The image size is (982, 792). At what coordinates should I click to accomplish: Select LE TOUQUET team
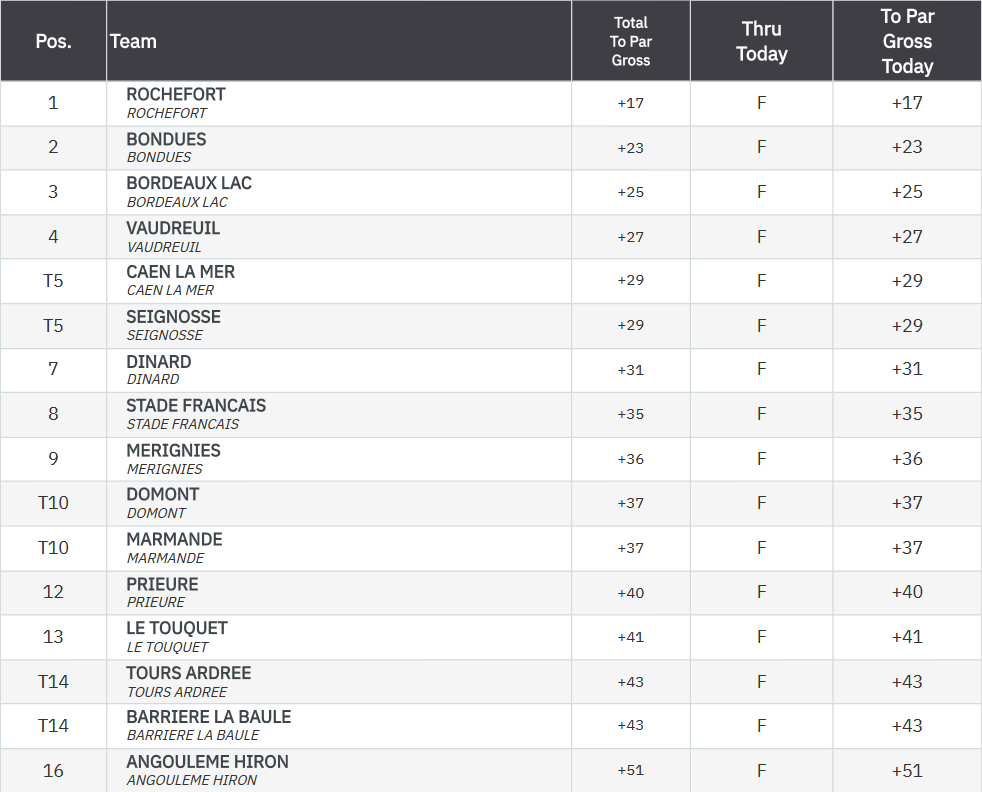pyautogui.click(x=177, y=629)
